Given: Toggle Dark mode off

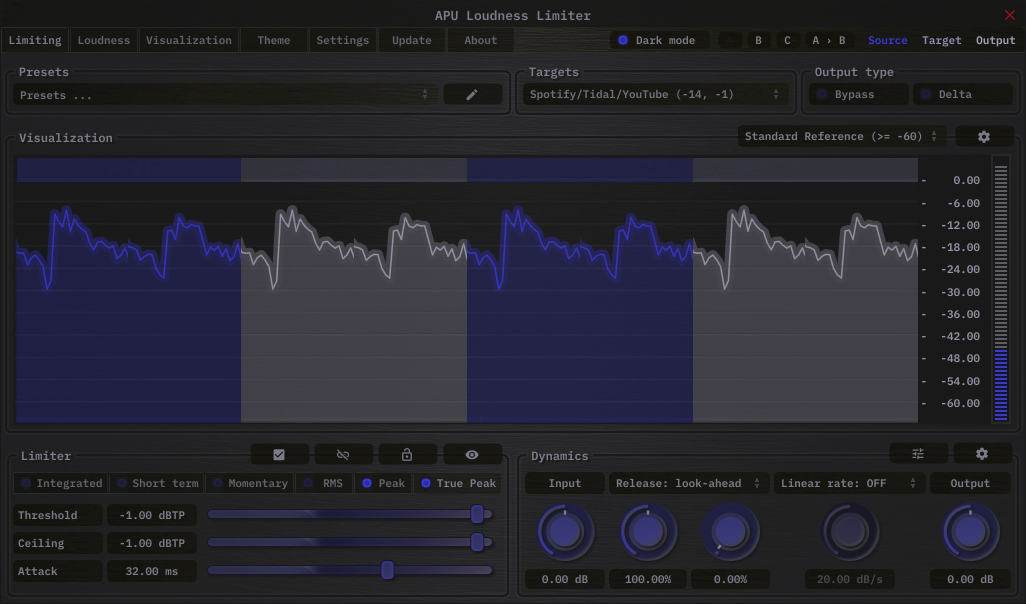Looking at the screenshot, I should point(661,40).
